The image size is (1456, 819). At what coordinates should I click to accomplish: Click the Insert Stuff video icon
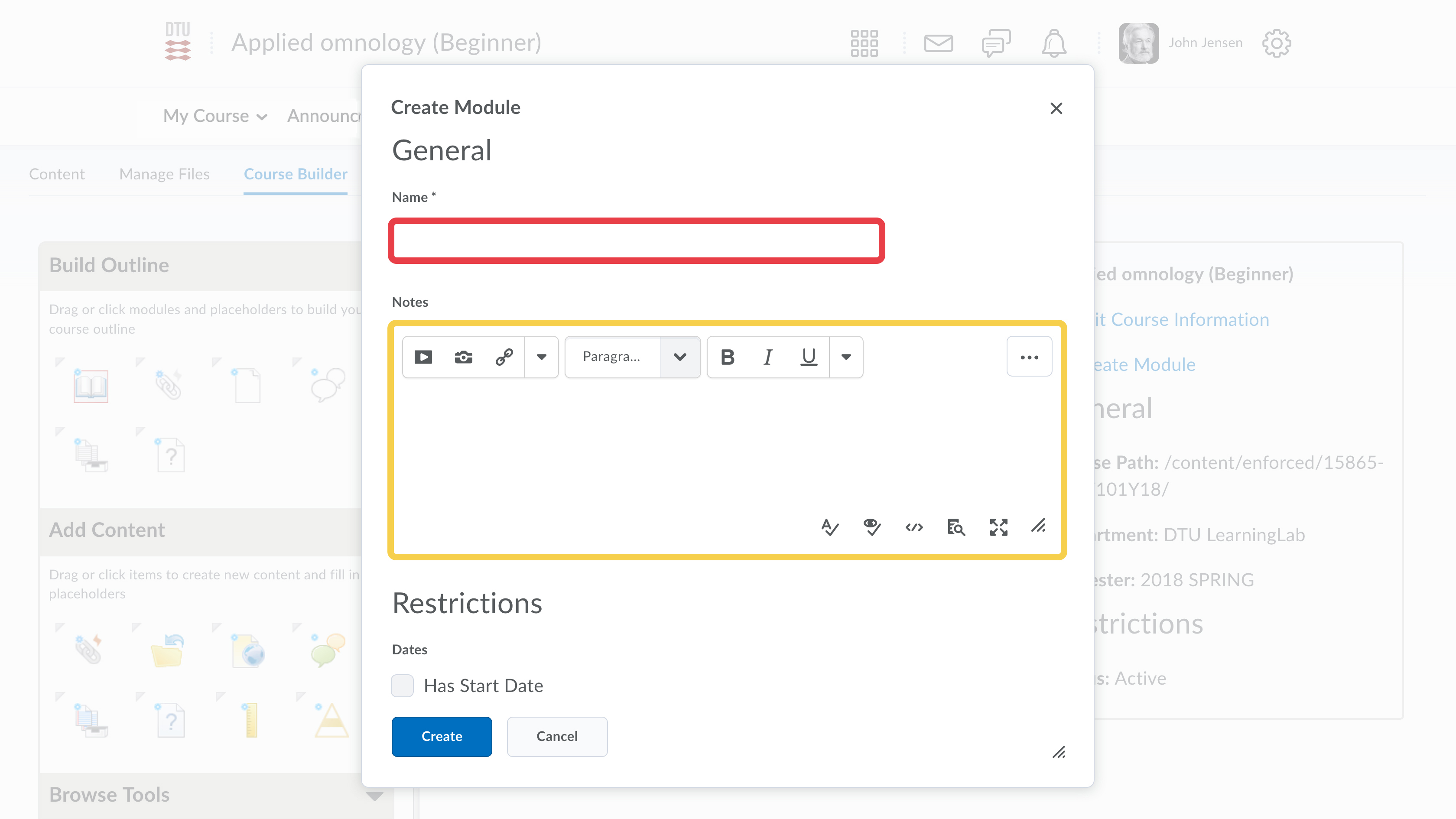(x=423, y=357)
